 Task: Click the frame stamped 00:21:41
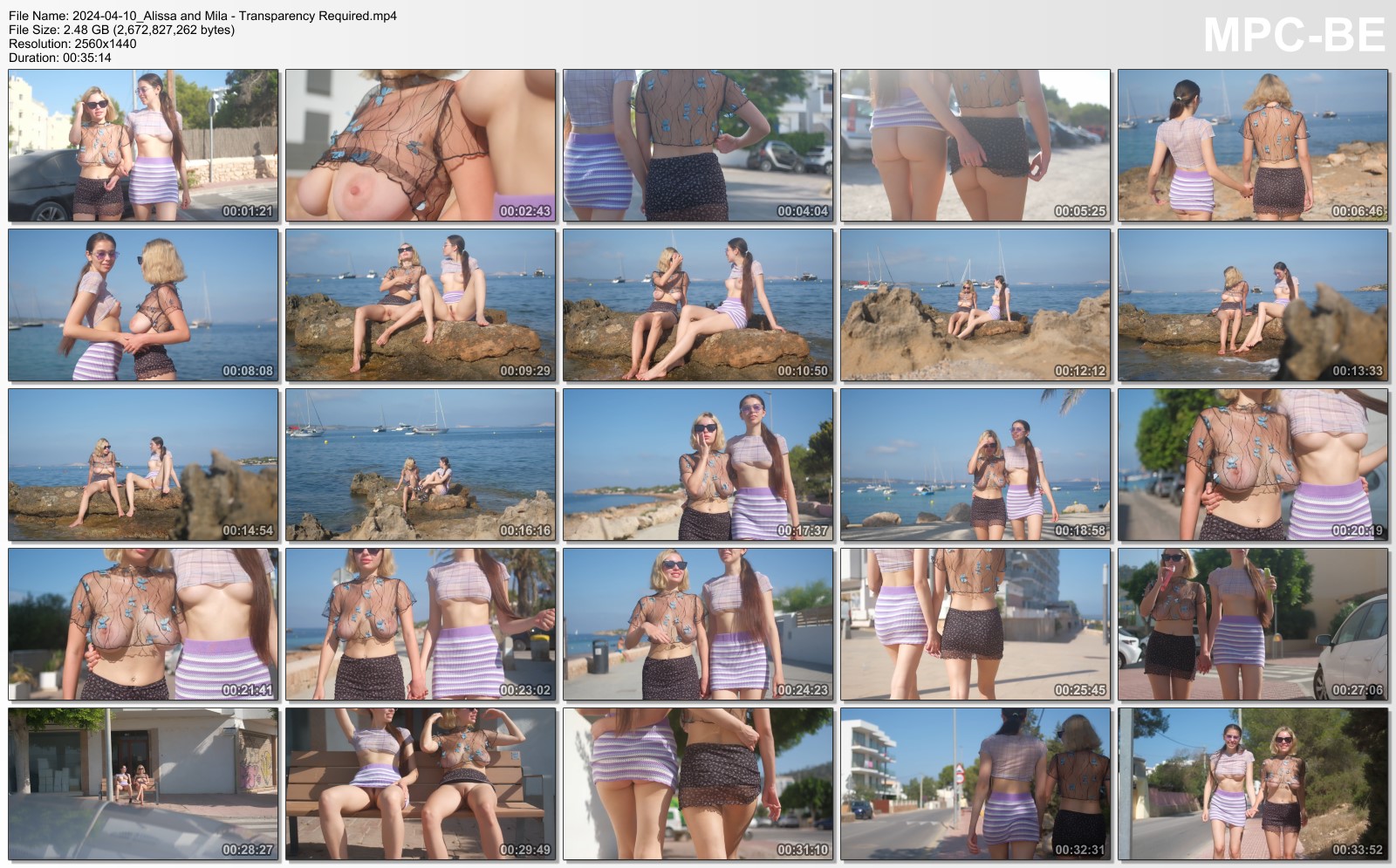point(143,625)
